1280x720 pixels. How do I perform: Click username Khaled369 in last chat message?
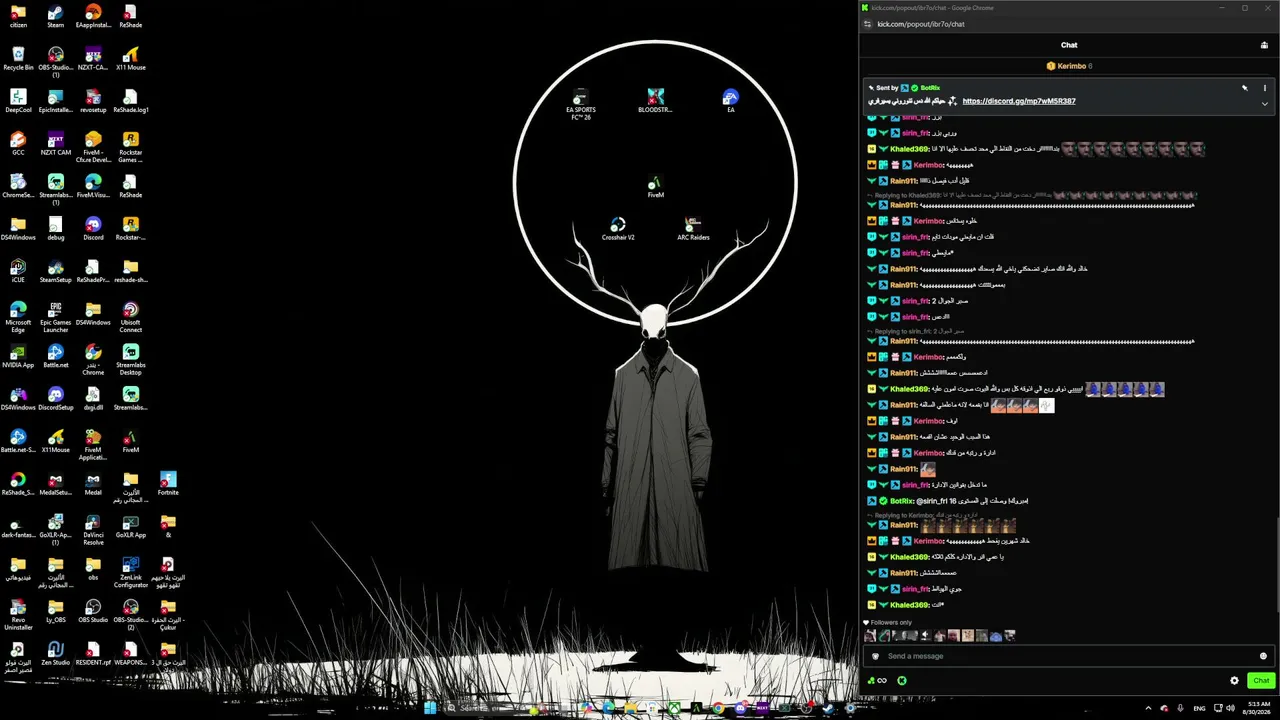click(909, 605)
